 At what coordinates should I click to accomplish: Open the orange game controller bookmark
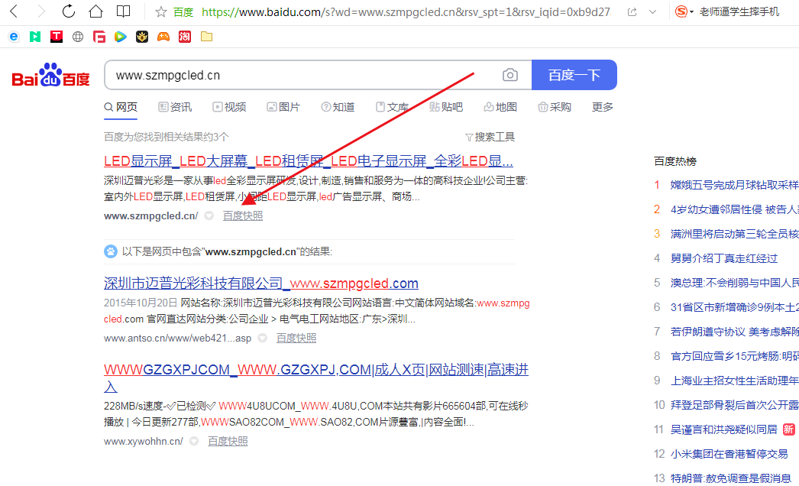163,37
